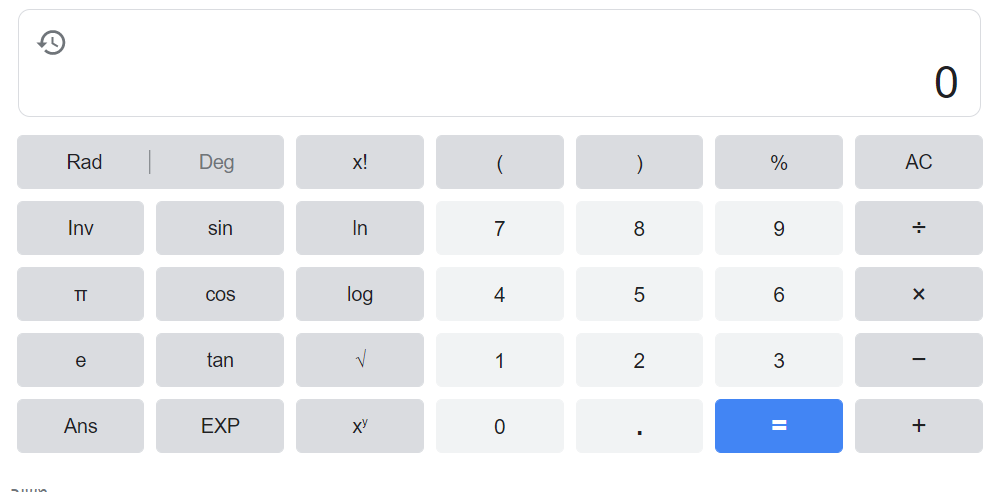Click the Ans previous answer key
The height and width of the screenshot is (492, 987).
(x=80, y=426)
